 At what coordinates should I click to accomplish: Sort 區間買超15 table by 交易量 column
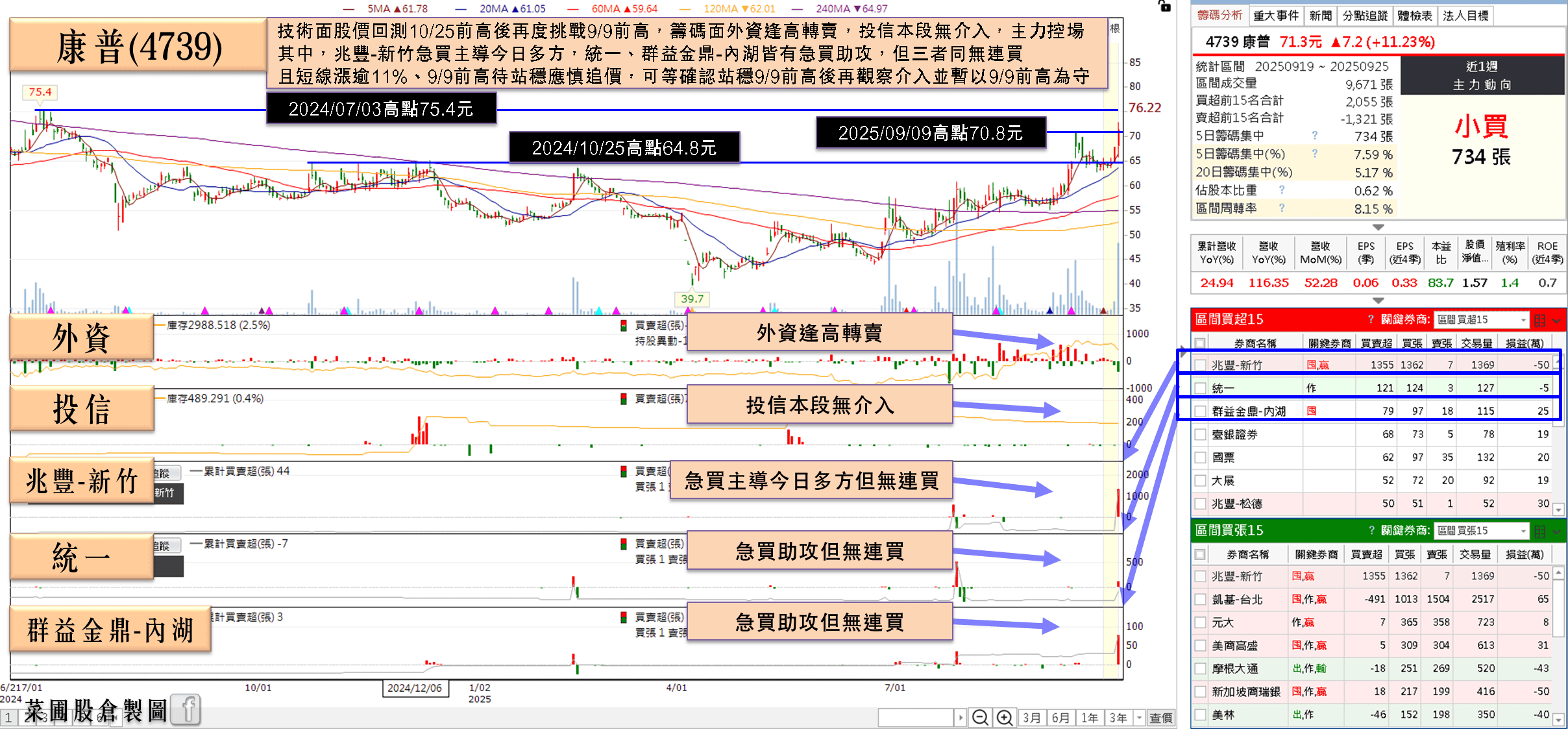[1476, 343]
